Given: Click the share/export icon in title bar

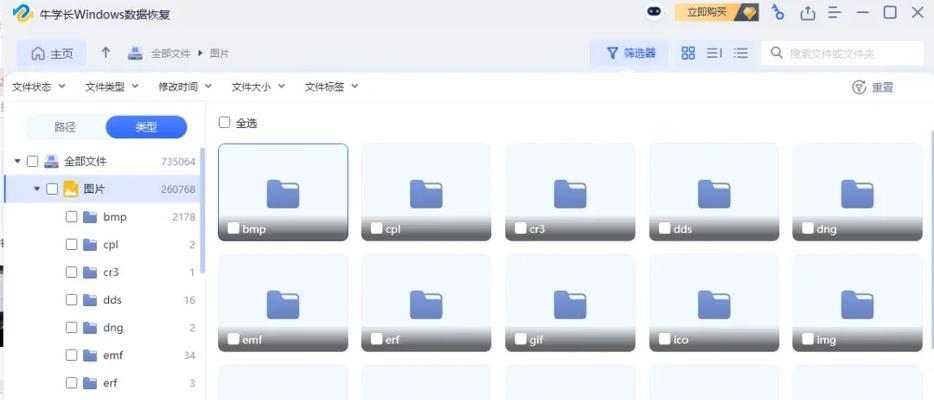Looking at the screenshot, I should tap(807, 12).
